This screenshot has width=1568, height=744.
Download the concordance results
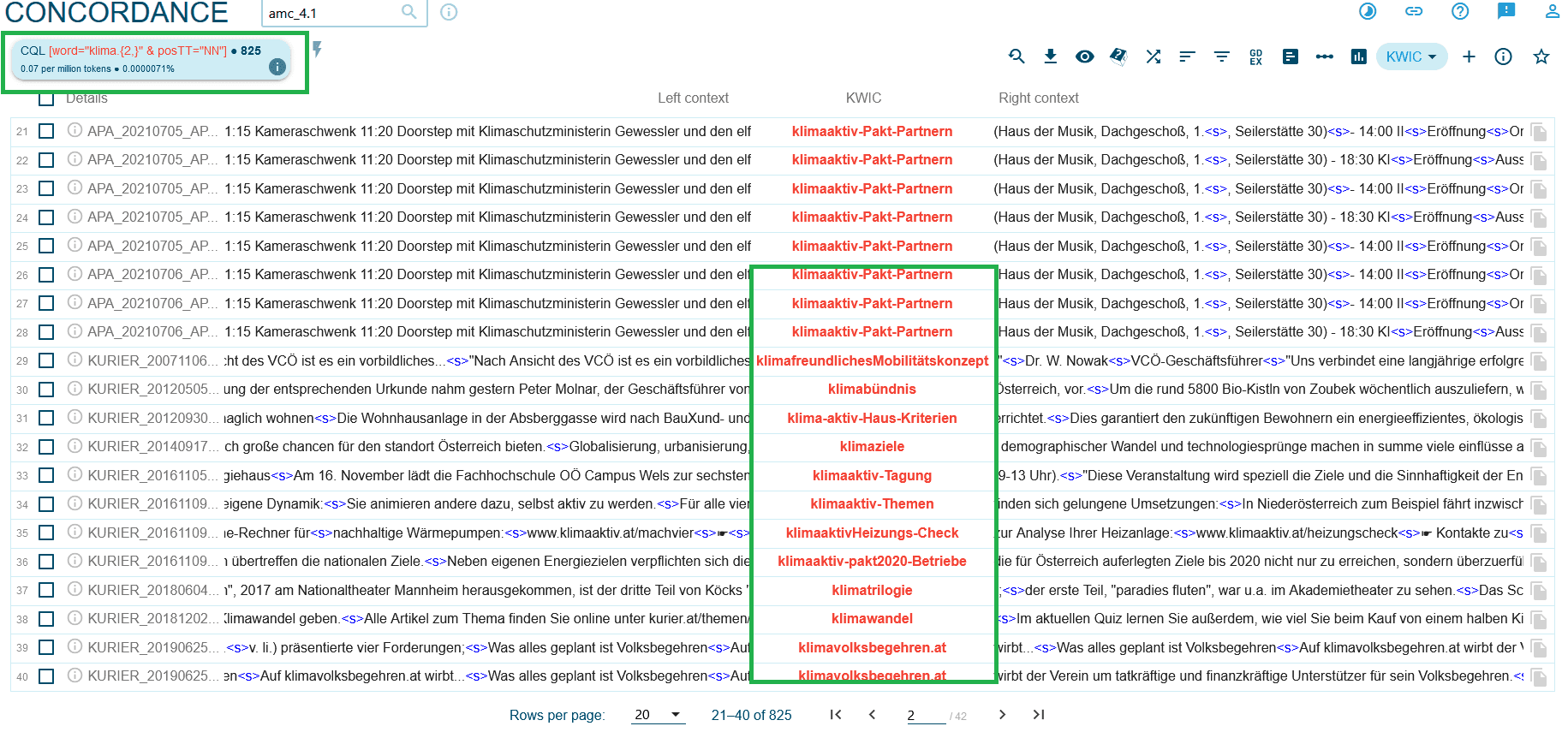point(1050,57)
